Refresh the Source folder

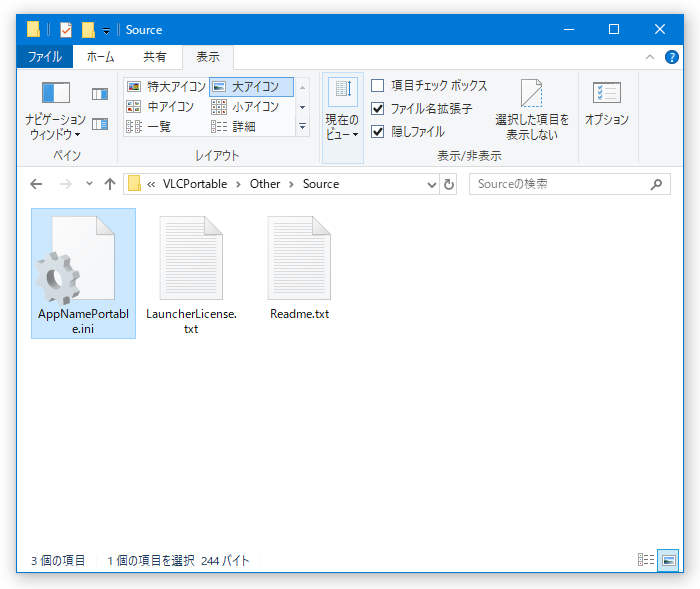click(449, 184)
